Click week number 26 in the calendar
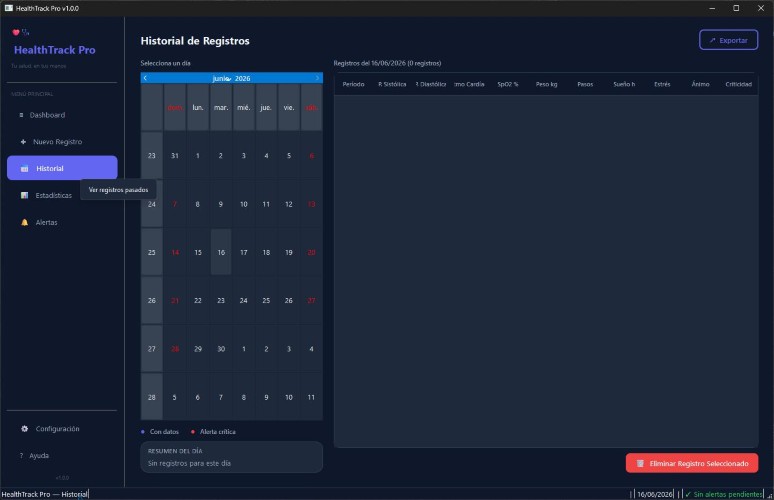Image resolution: width=774 pixels, height=500 pixels. [x=152, y=301]
